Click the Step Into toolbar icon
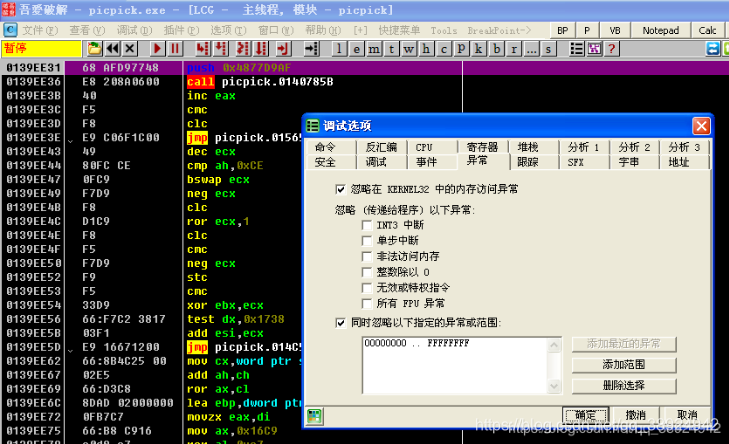 click(x=202, y=48)
